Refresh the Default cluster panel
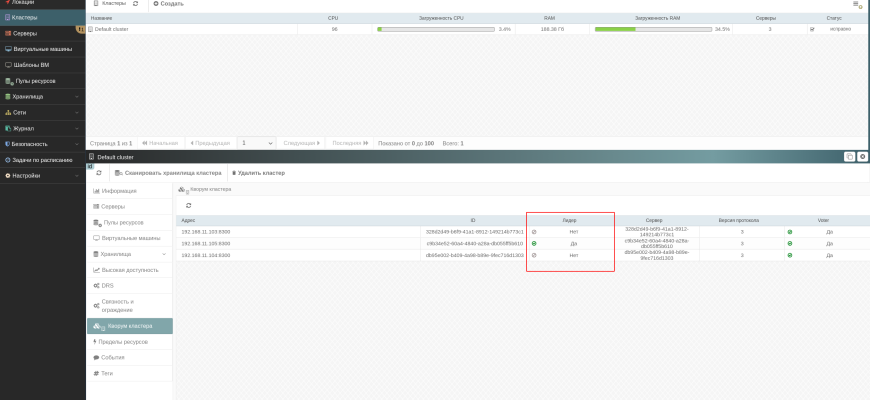The height and width of the screenshot is (400, 870). coord(98,173)
